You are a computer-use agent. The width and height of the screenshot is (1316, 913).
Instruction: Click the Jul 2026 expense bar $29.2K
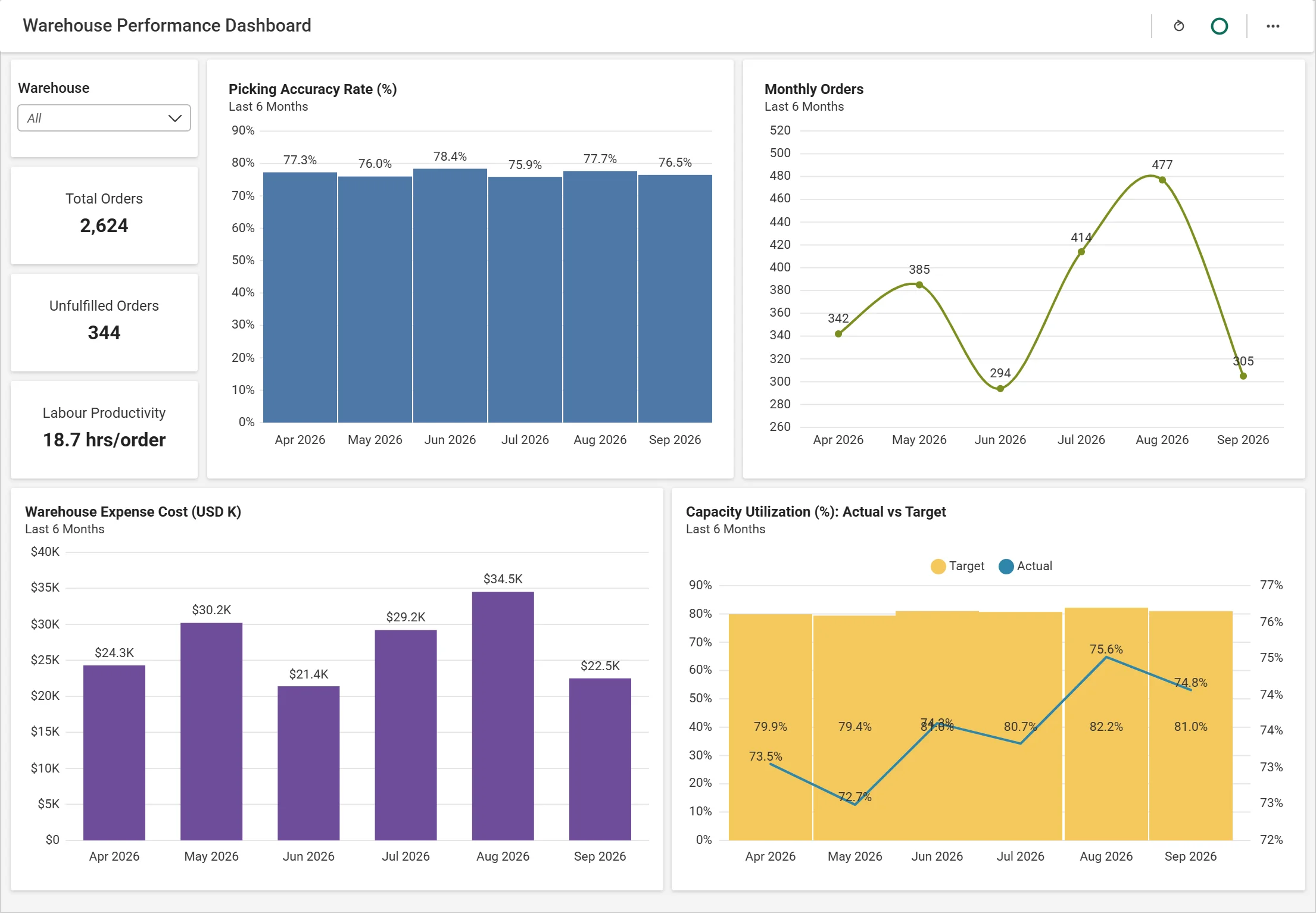click(406, 735)
